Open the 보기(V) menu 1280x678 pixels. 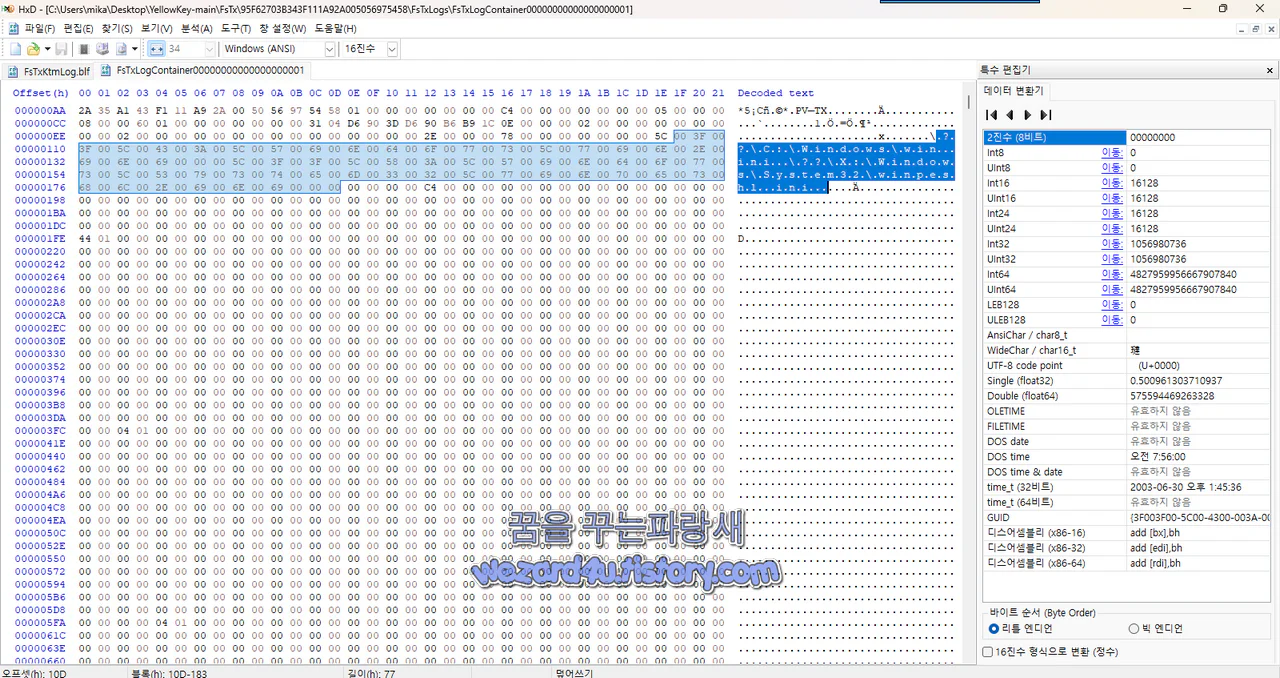157,29
